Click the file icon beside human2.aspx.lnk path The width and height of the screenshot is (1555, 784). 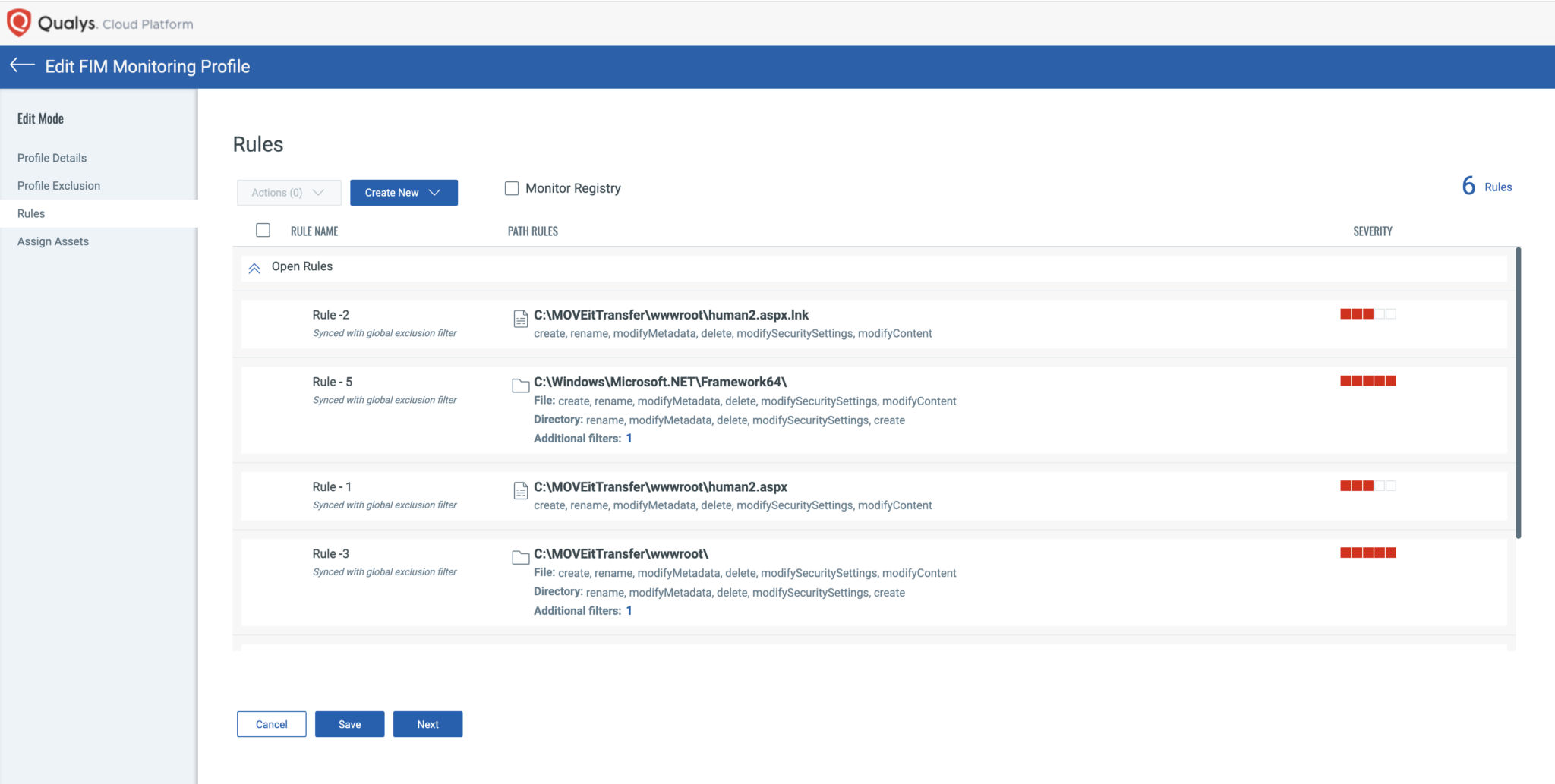pyautogui.click(x=520, y=319)
